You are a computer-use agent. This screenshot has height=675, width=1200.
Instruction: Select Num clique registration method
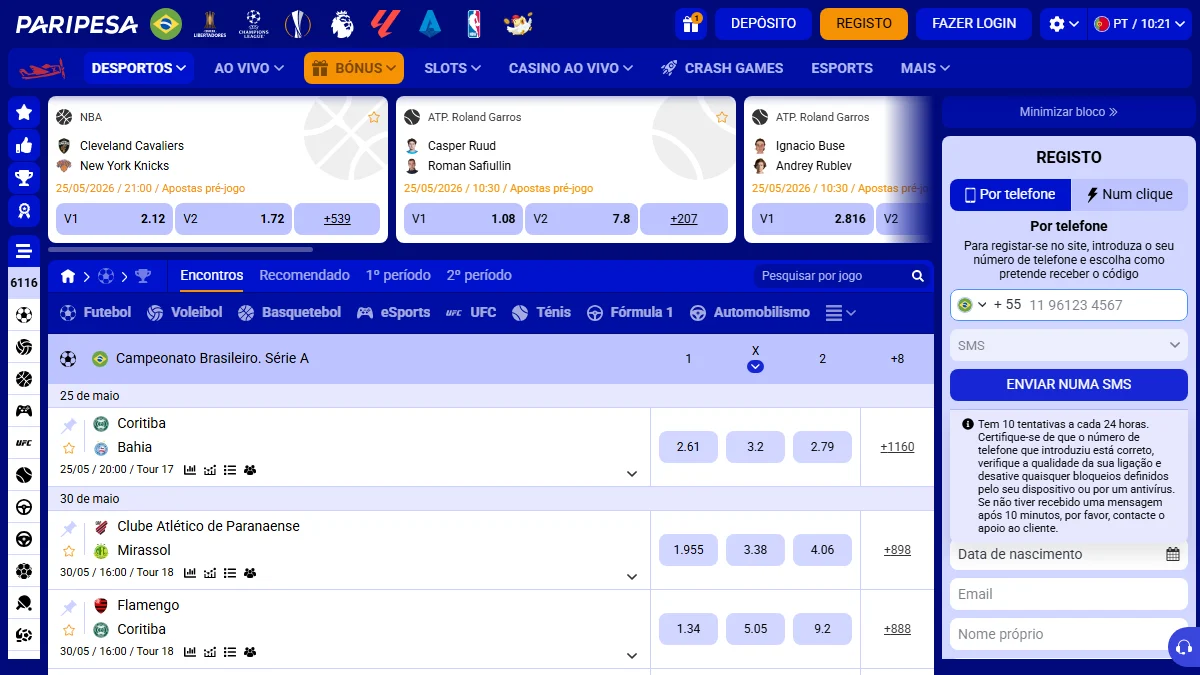click(x=1130, y=194)
